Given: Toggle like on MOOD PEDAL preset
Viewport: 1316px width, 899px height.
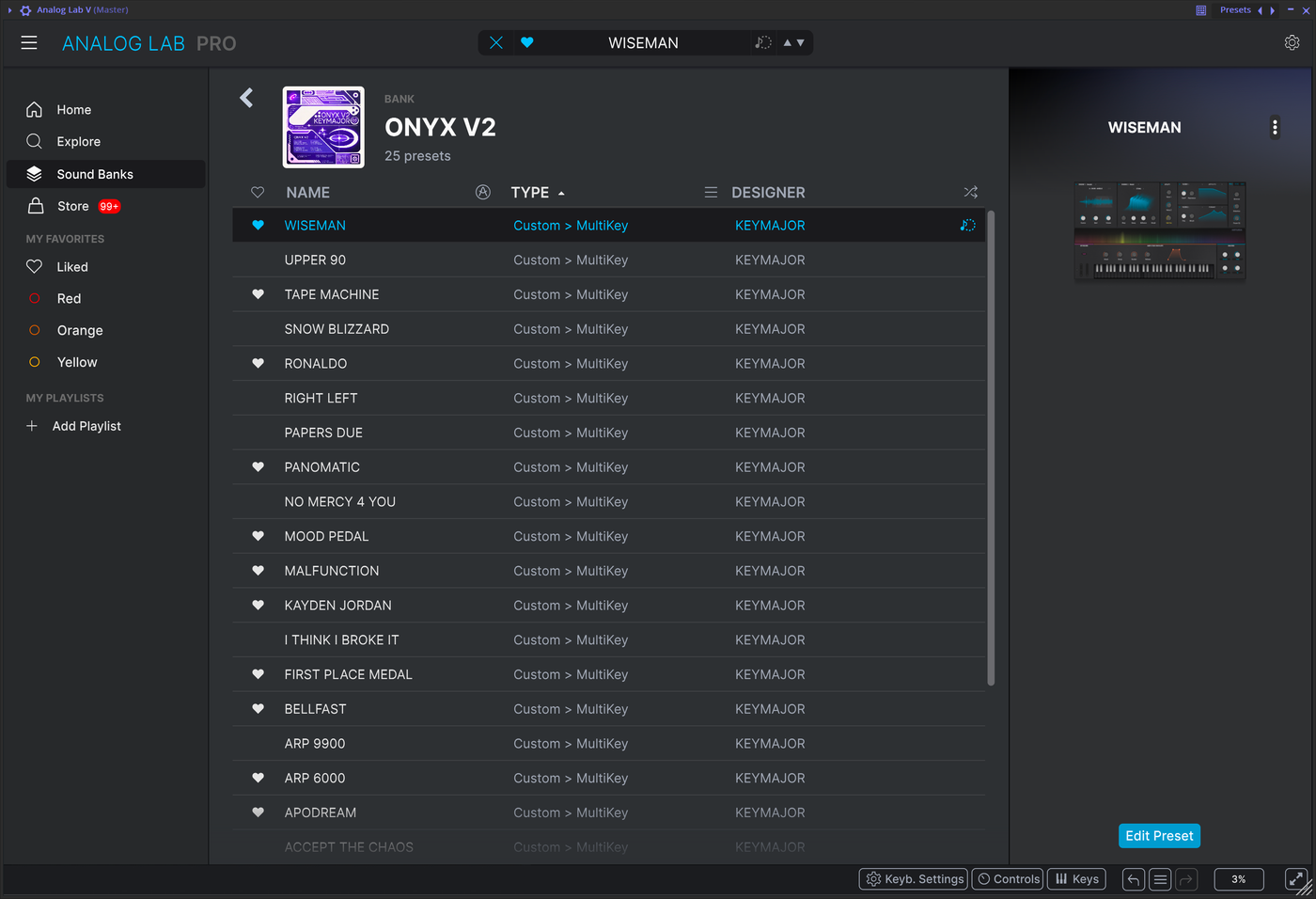Looking at the screenshot, I should [258, 536].
